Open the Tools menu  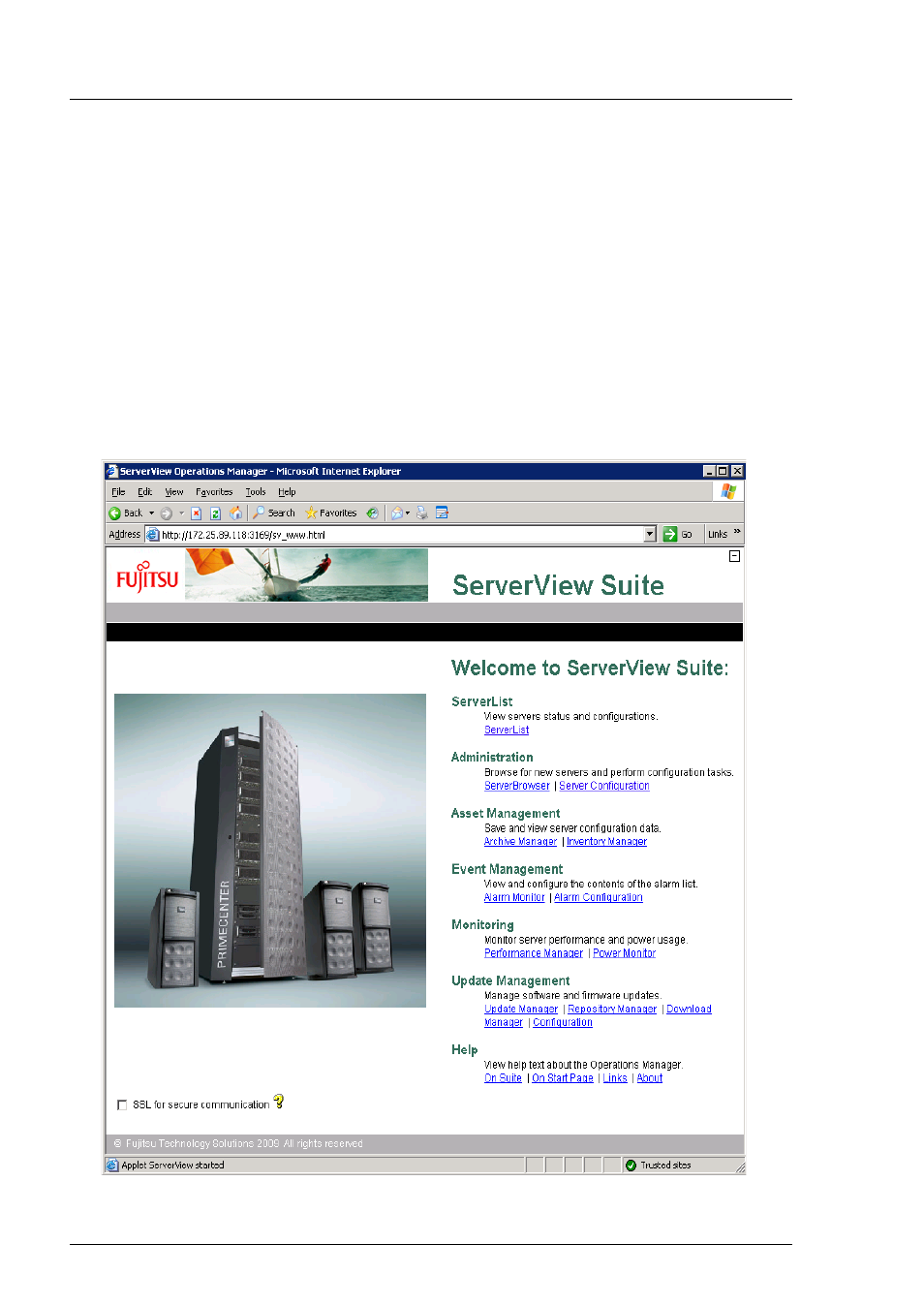(256, 491)
